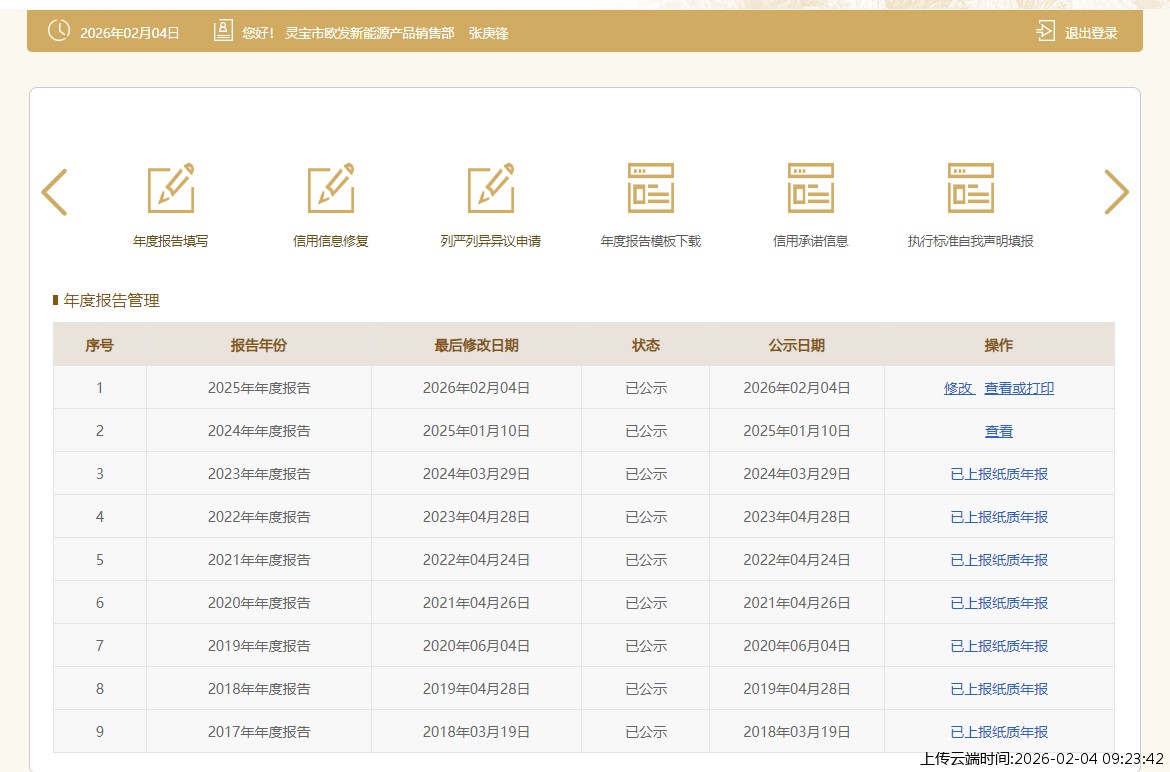Open 列严列异异议申请 icon
1170x772 pixels.
point(491,188)
